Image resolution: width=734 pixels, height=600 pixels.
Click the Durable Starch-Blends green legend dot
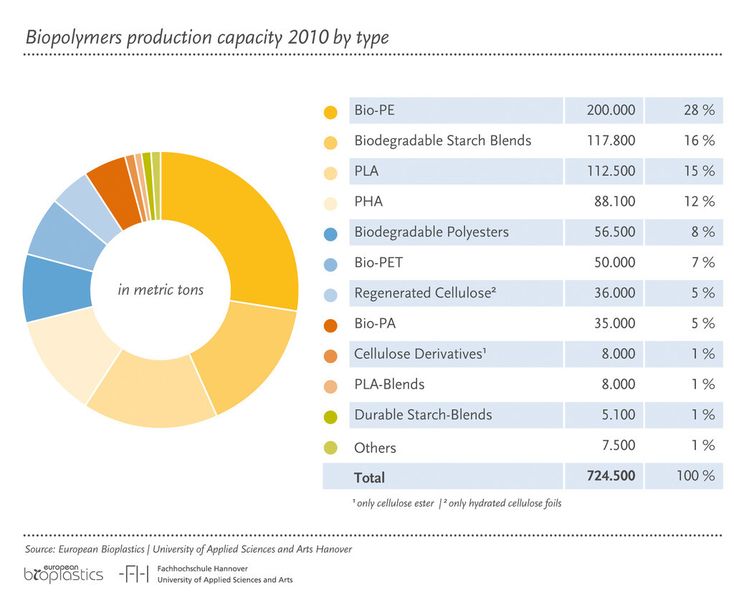[330, 417]
